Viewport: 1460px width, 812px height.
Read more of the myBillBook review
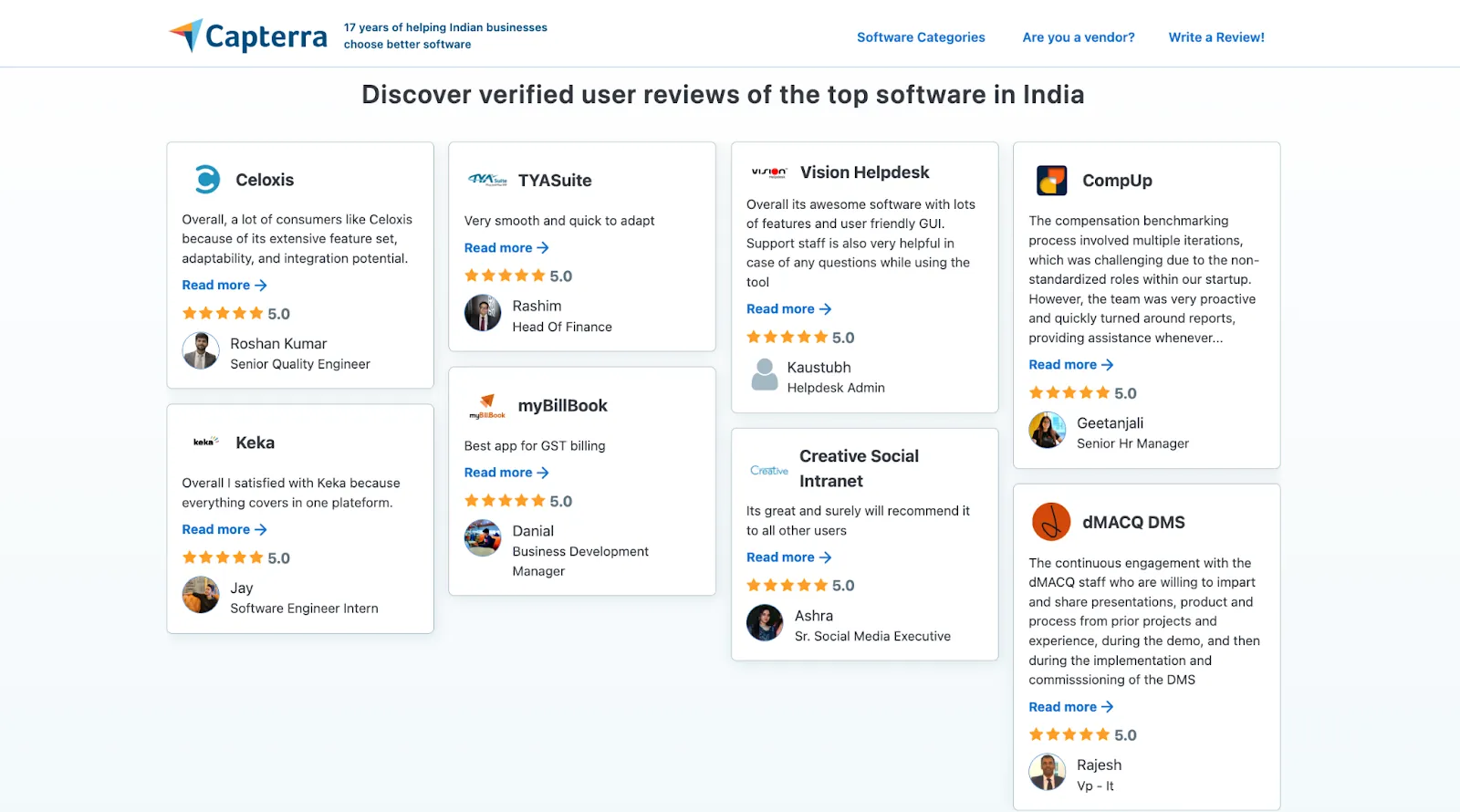506,472
